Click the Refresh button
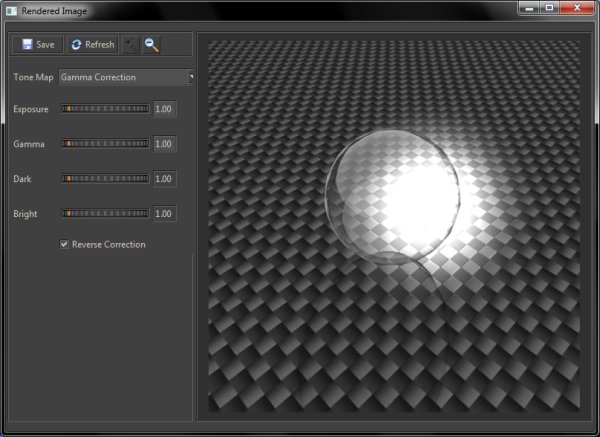Screen dimensions: 600x437 [92, 45]
